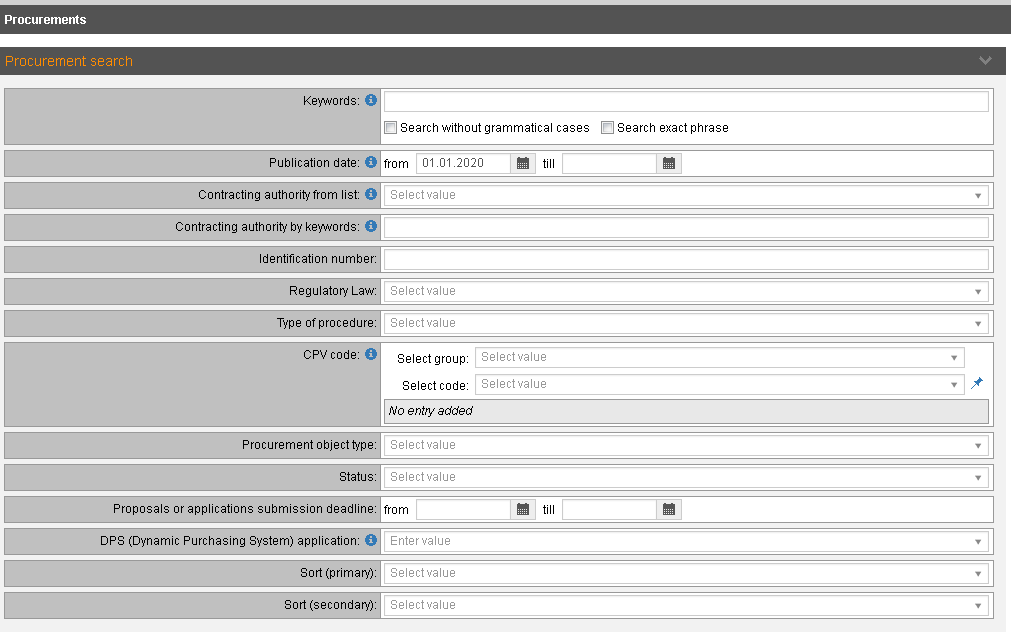Open the Status dropdown list
The image size is (1011, 632).
(686, 477)
